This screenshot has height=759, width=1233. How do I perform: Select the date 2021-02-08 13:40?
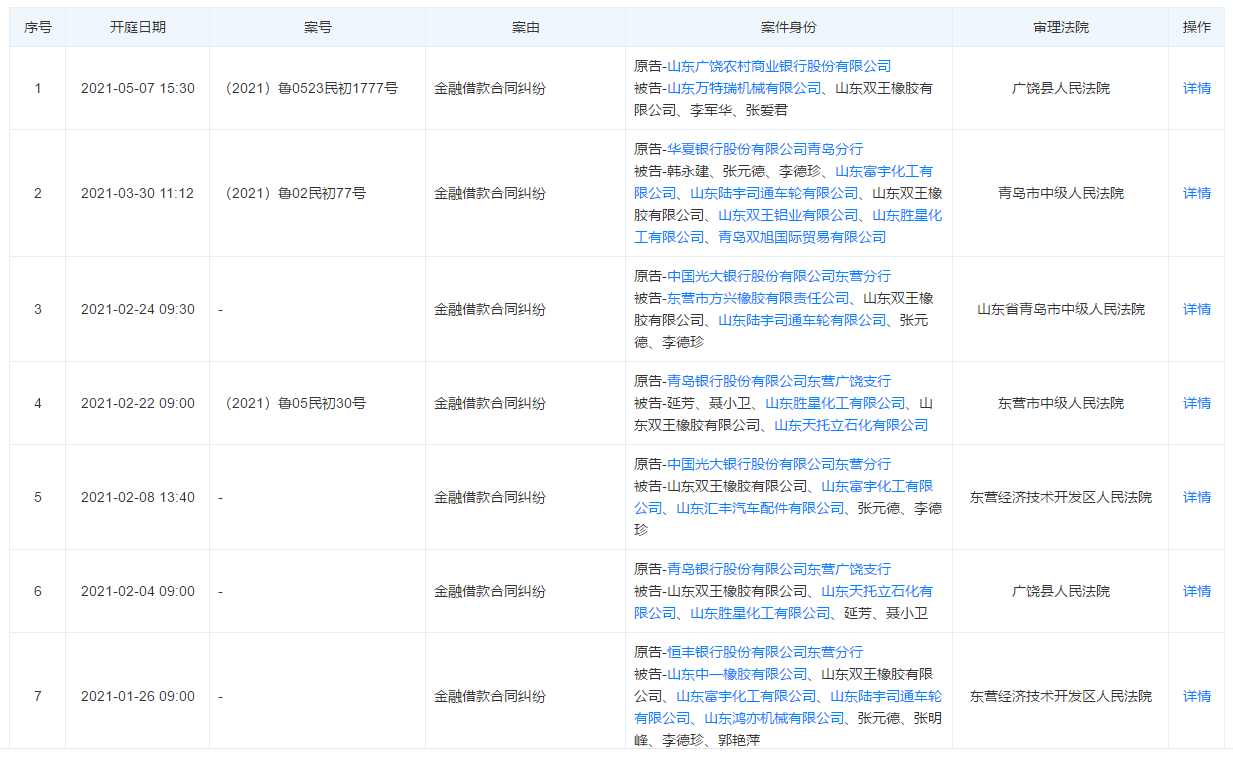[x=138, y=497]
